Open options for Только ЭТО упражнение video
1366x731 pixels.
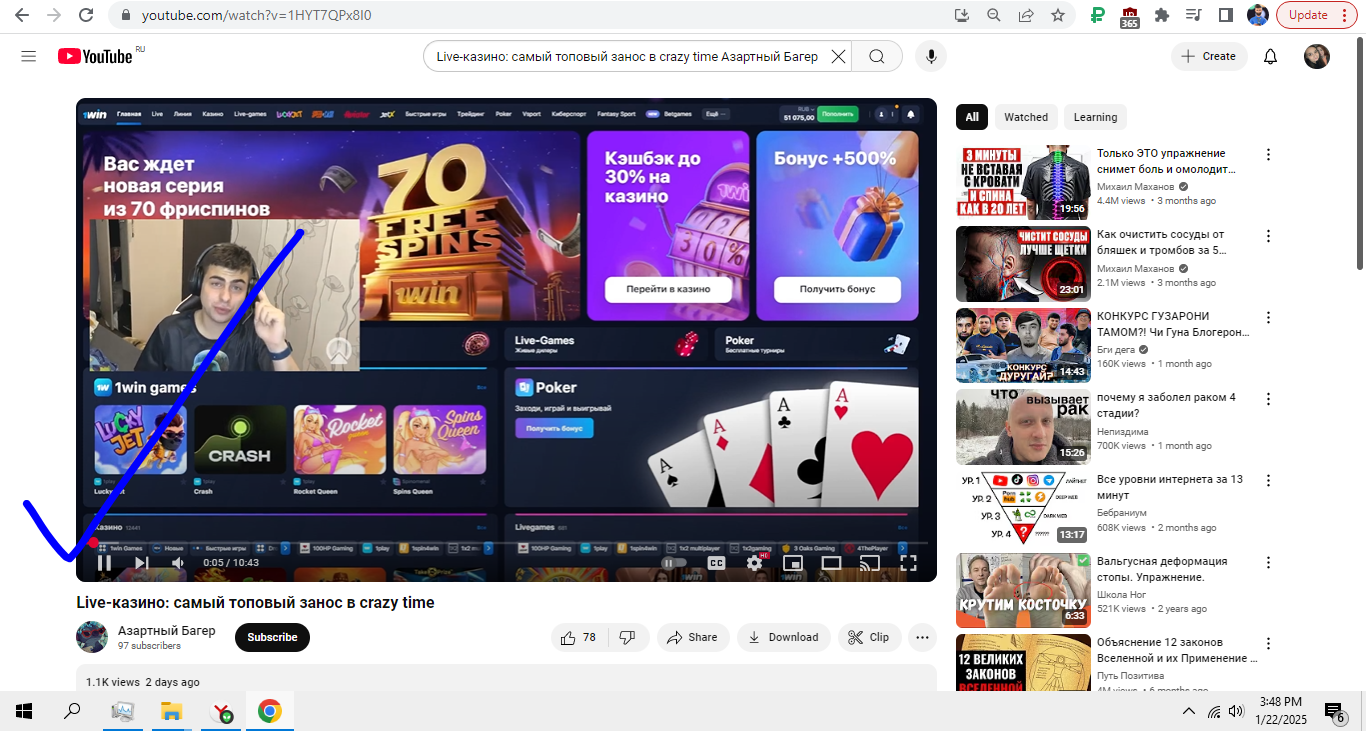(1269, 155)
